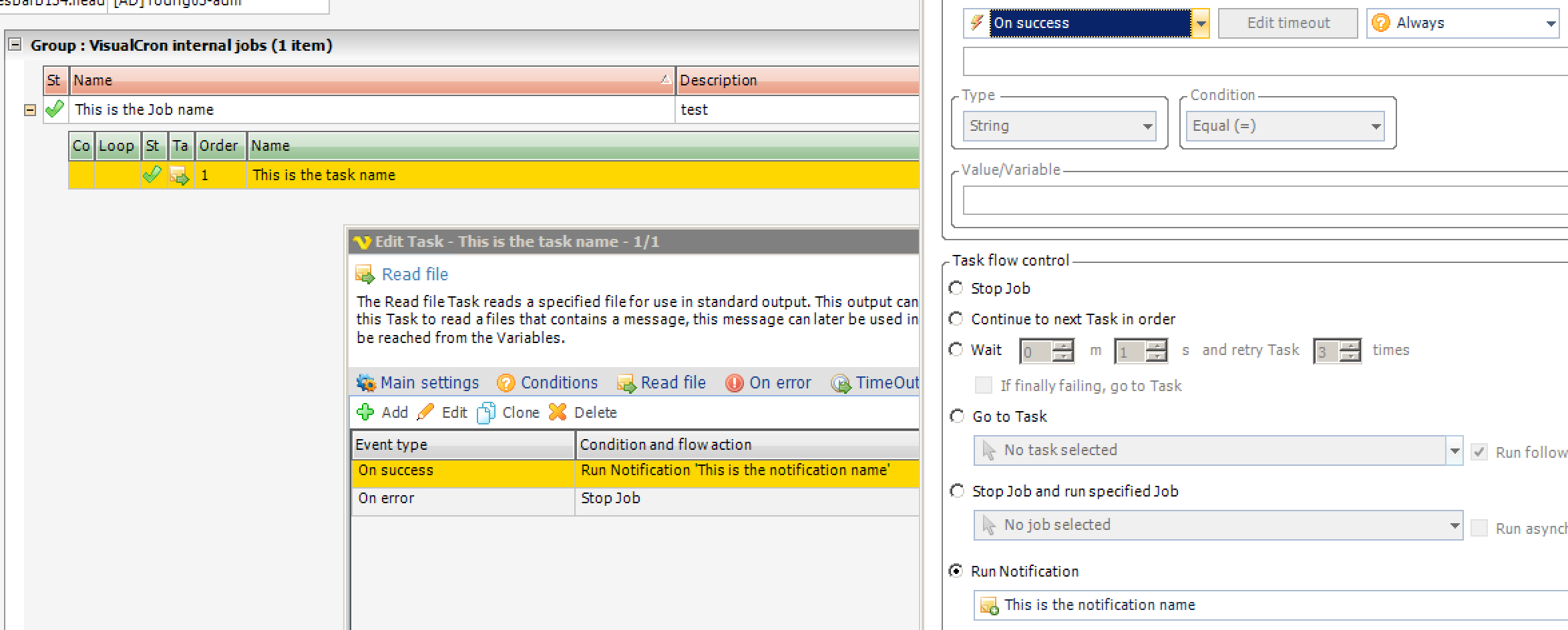Click the Clone documents icon
The image size is (1568, 630).
486,412
